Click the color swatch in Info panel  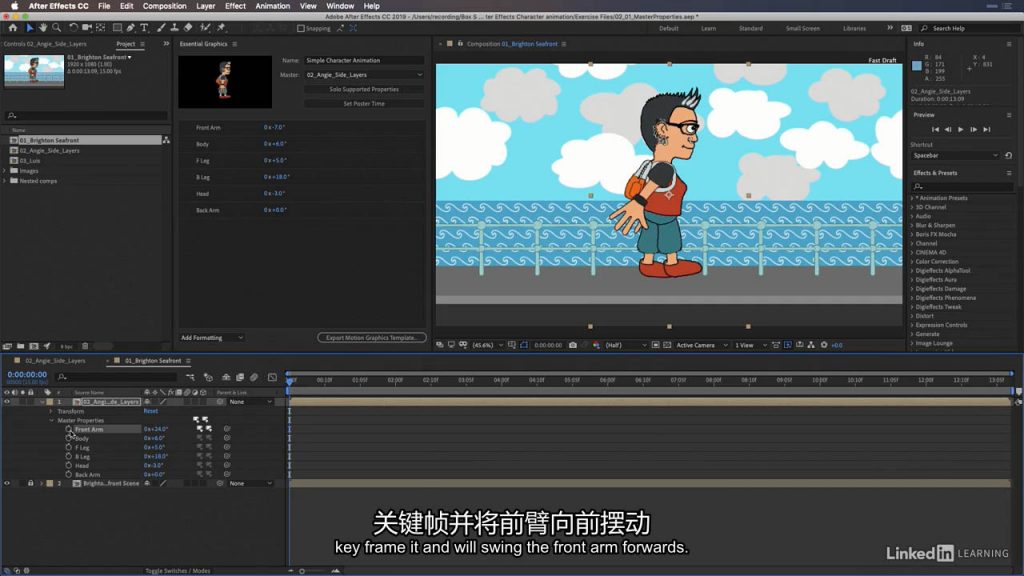click(x=917, y=66)
